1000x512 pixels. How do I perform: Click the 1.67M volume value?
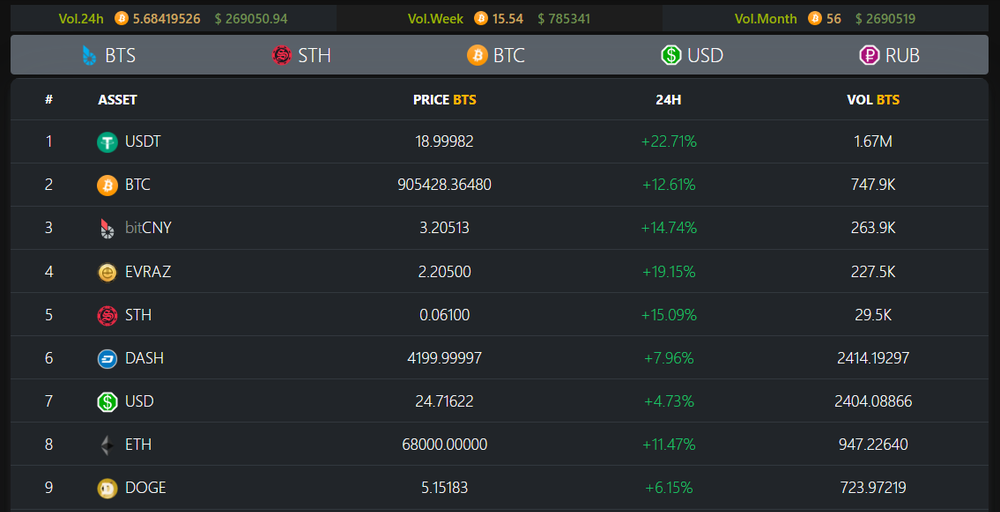tap(873, 142)
